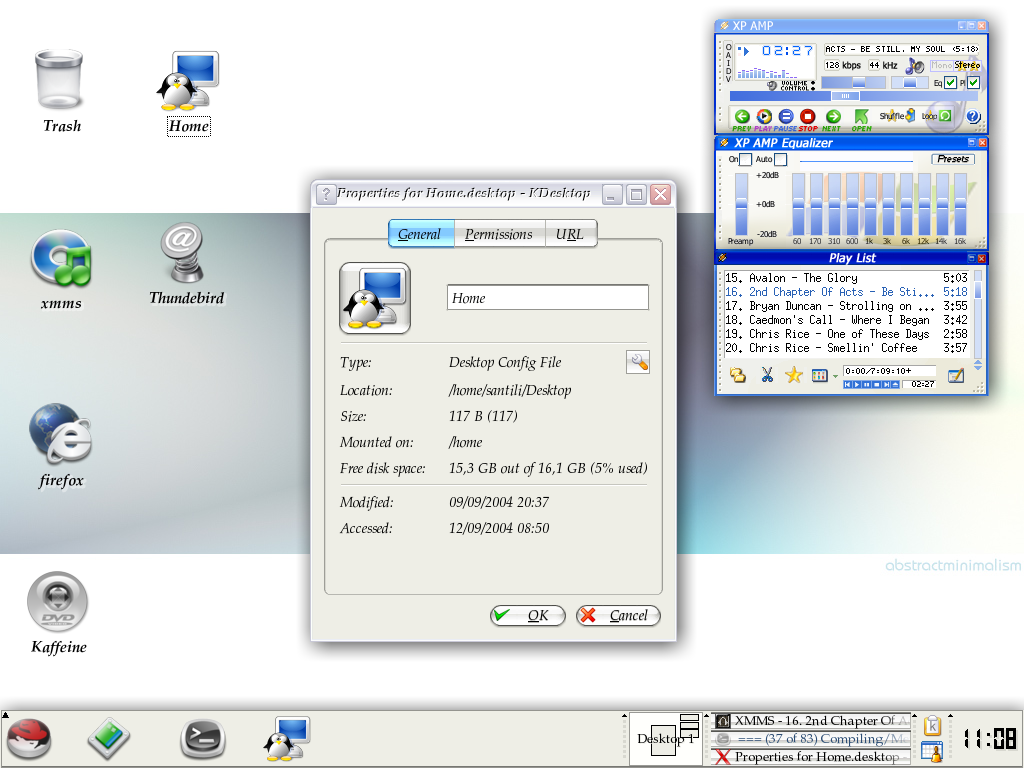1024x768 pixels.
Task: Click the NEXT track button in XP AMP
Action: (x=833, y=117)
